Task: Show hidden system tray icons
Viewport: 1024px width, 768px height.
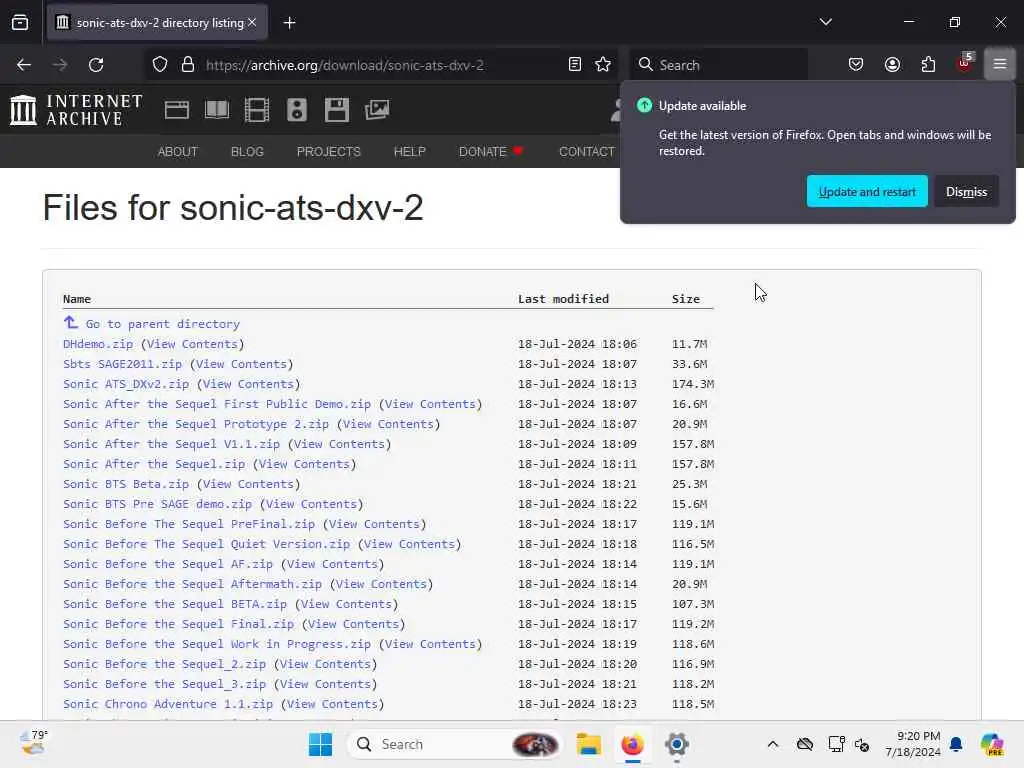Action: click(773, 744)
